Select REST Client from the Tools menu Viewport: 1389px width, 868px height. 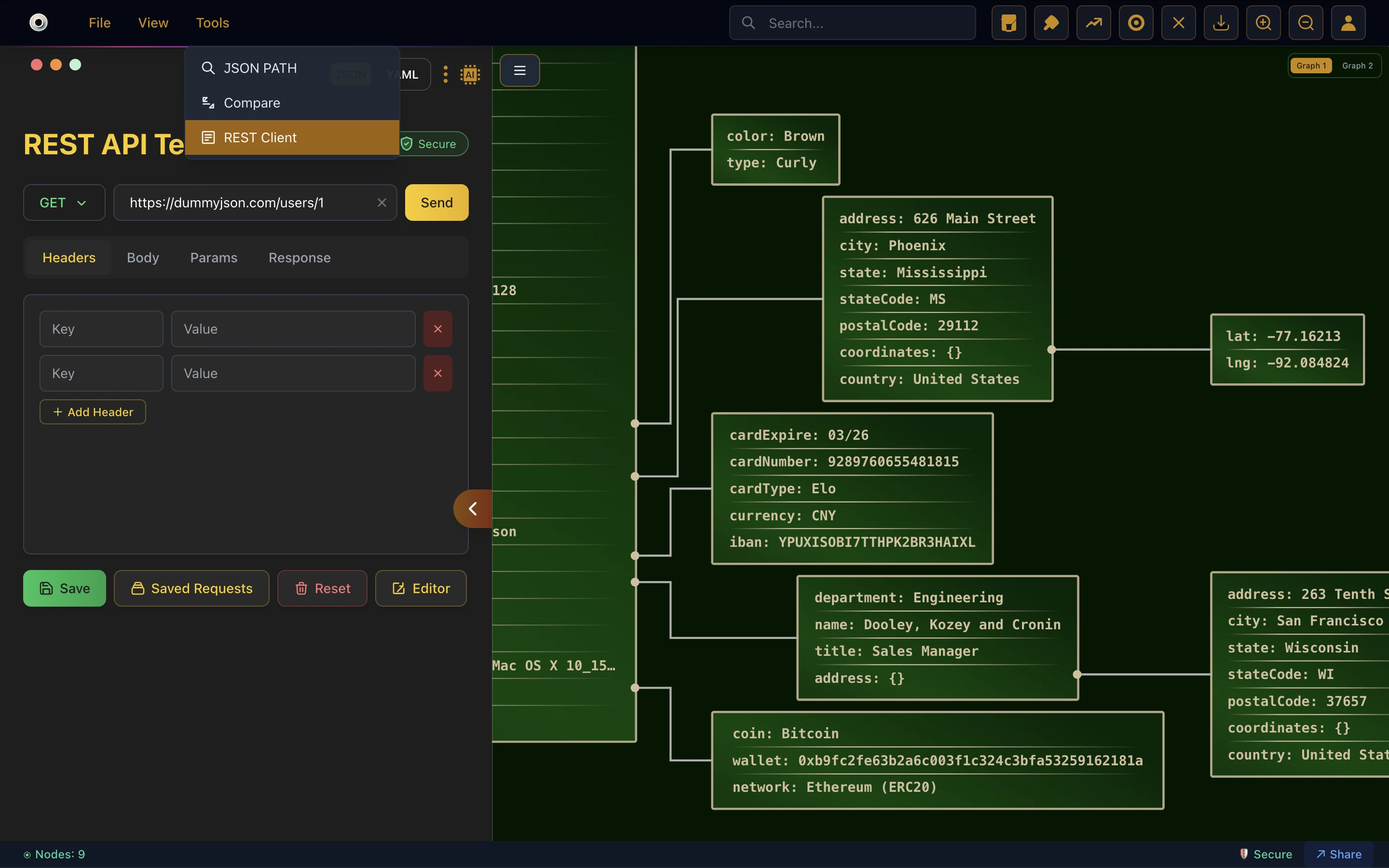pos(292,137)
